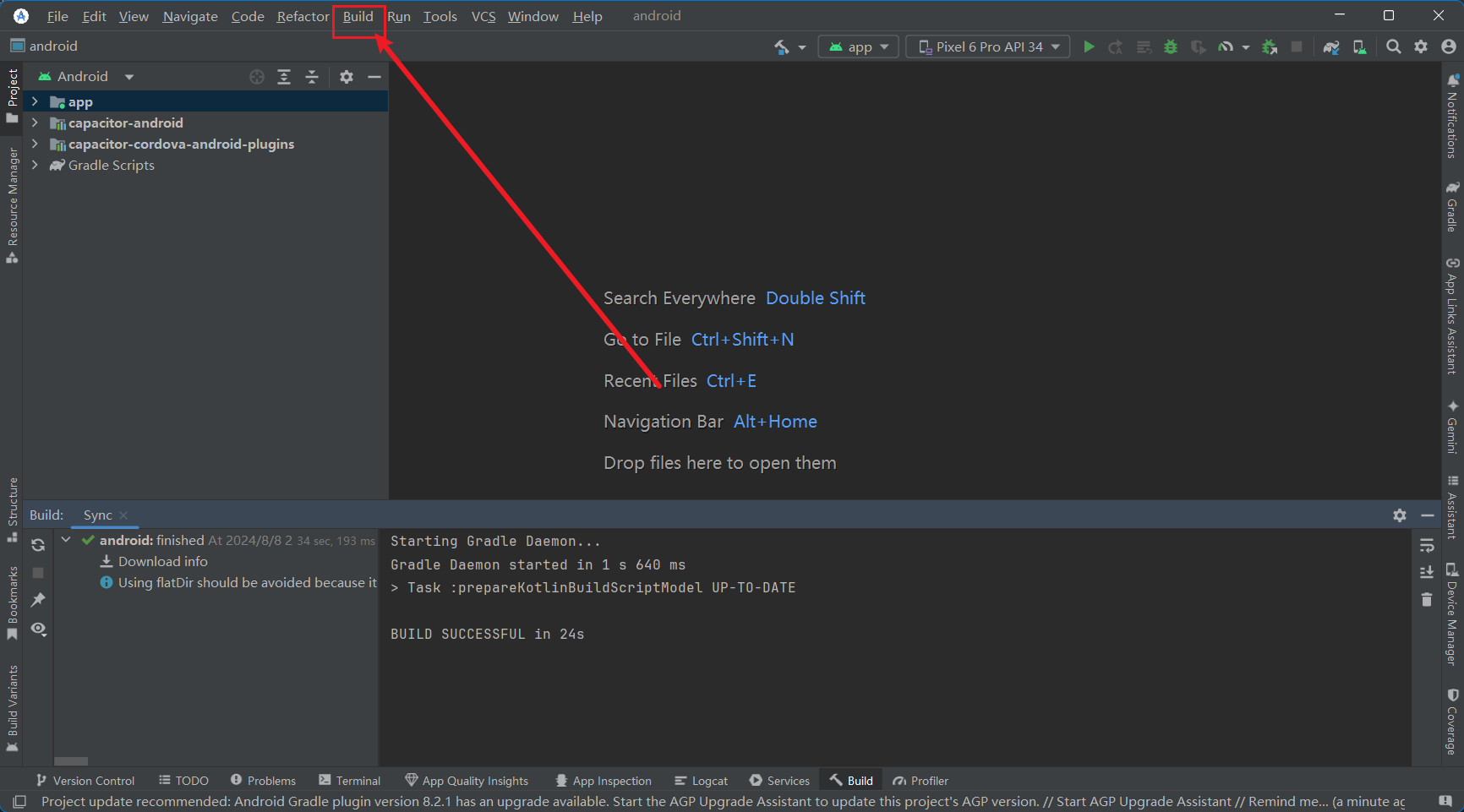Screen dimensions: 1464x812
Task: Open App Quality Insights tool window
Action: coord(467,781)
